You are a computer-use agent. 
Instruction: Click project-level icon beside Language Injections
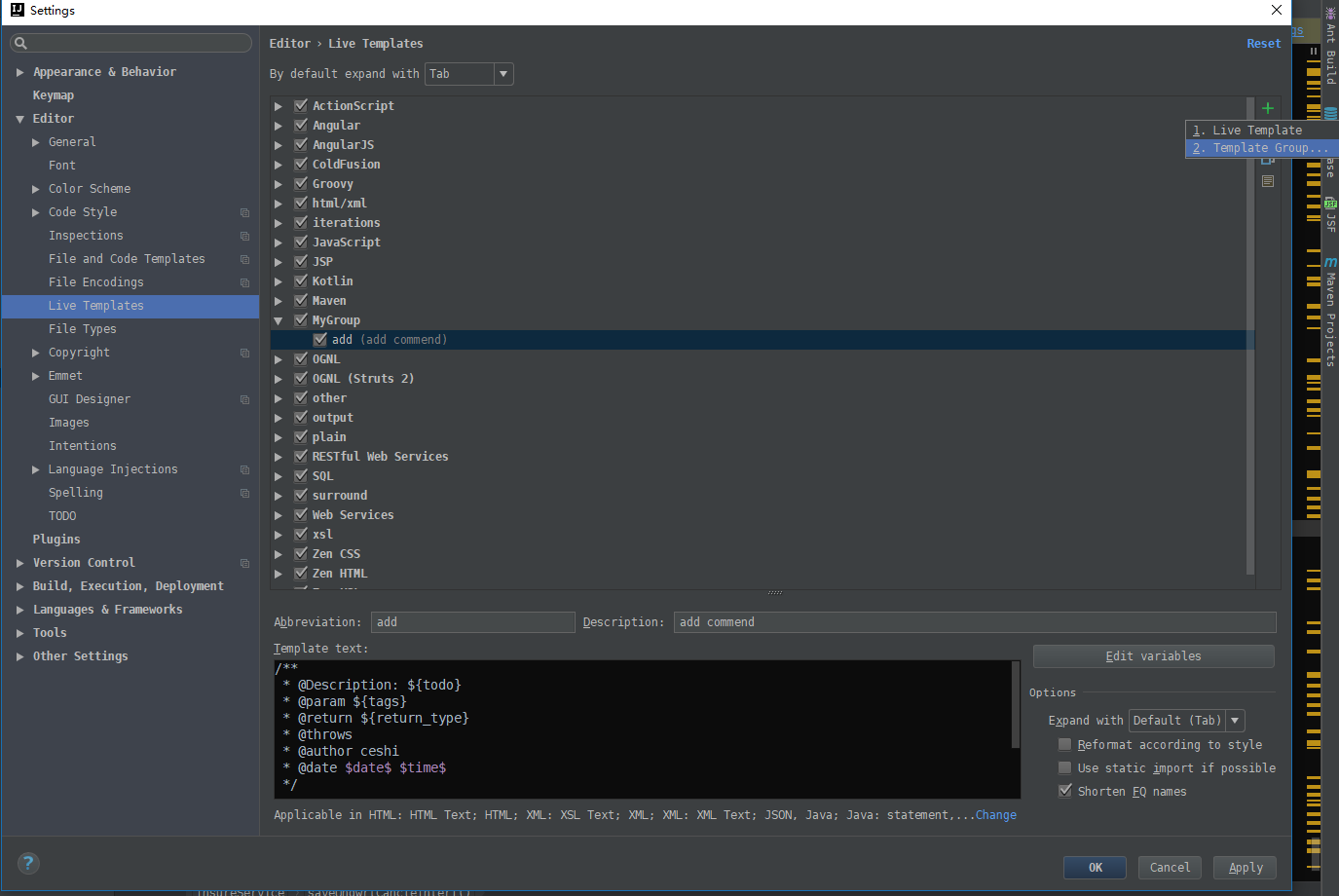(244, 469)
